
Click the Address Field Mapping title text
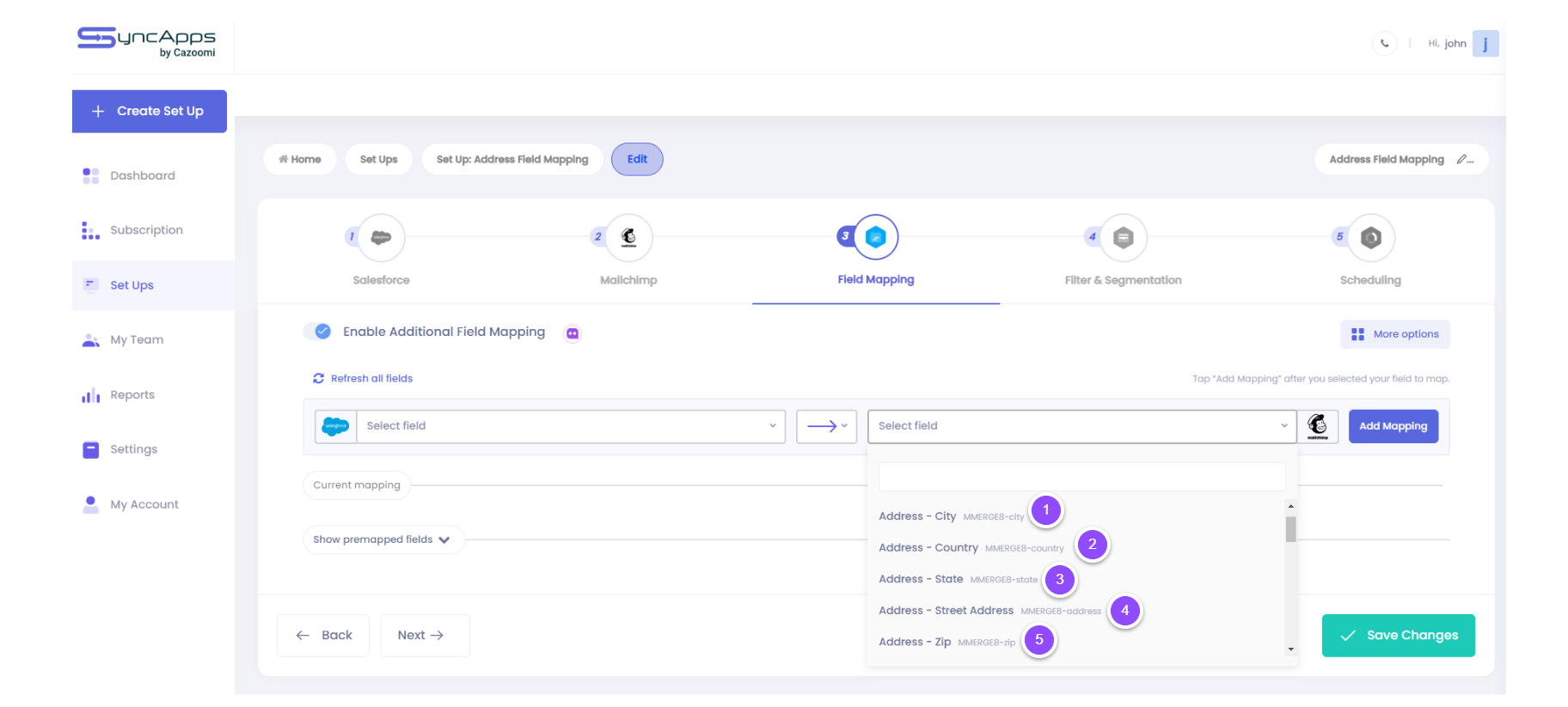pyautogui.click(x=1387, y=159)
